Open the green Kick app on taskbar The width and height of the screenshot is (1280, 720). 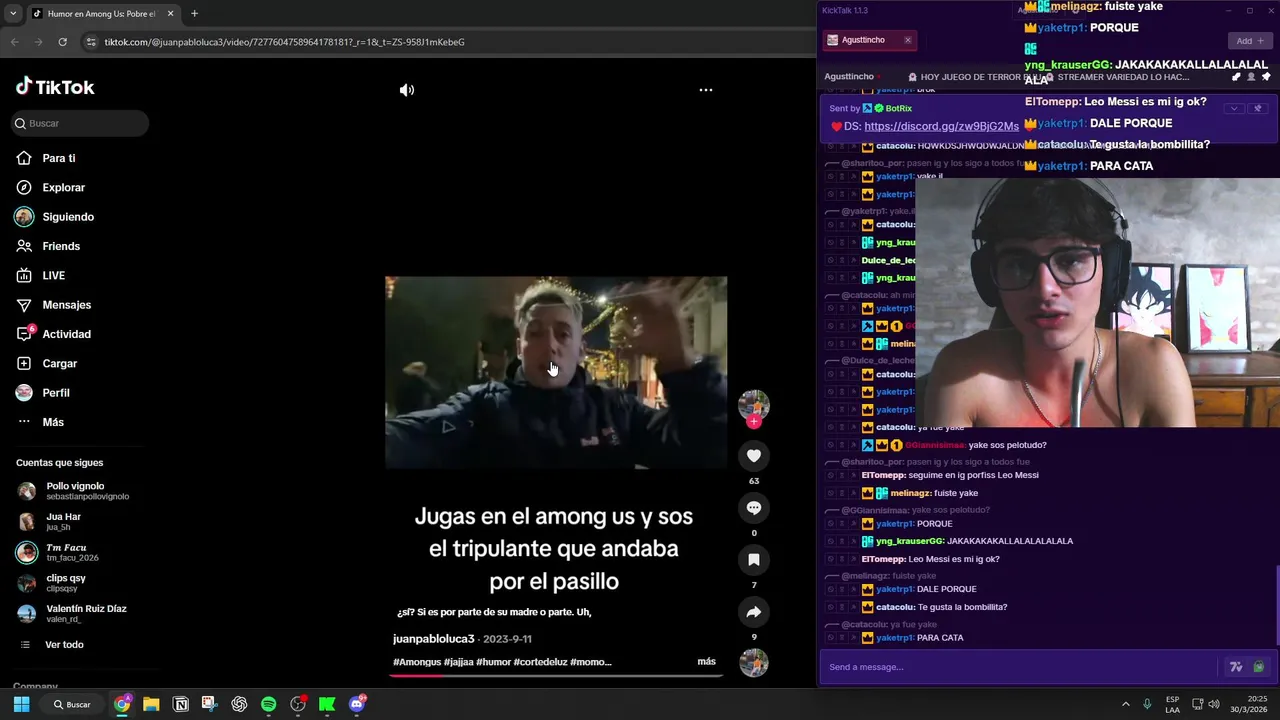pos(327,704)
